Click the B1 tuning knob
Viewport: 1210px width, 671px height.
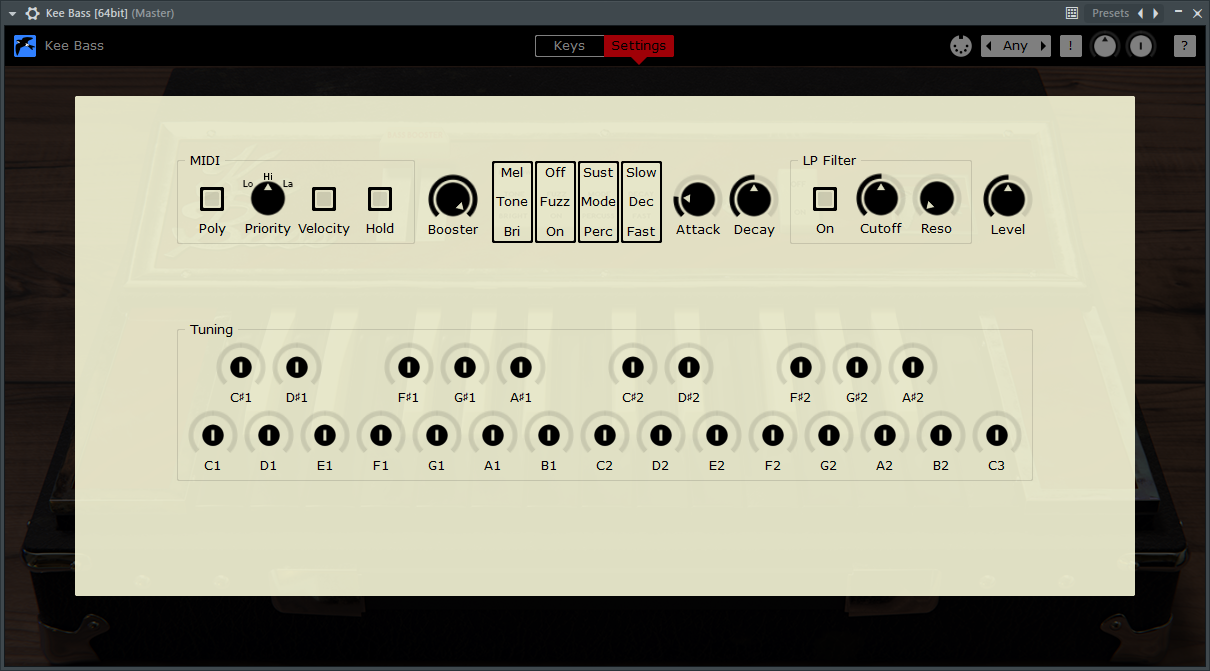pos(548,435)
